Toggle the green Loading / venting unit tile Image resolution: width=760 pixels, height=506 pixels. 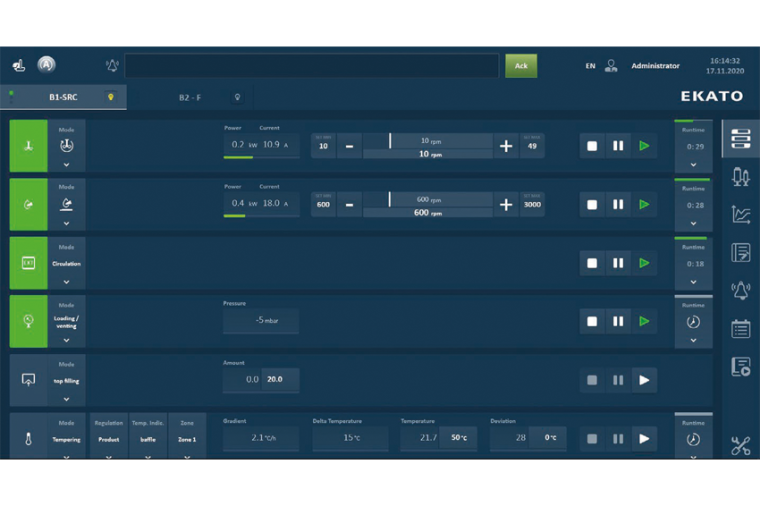pos(28,321)
